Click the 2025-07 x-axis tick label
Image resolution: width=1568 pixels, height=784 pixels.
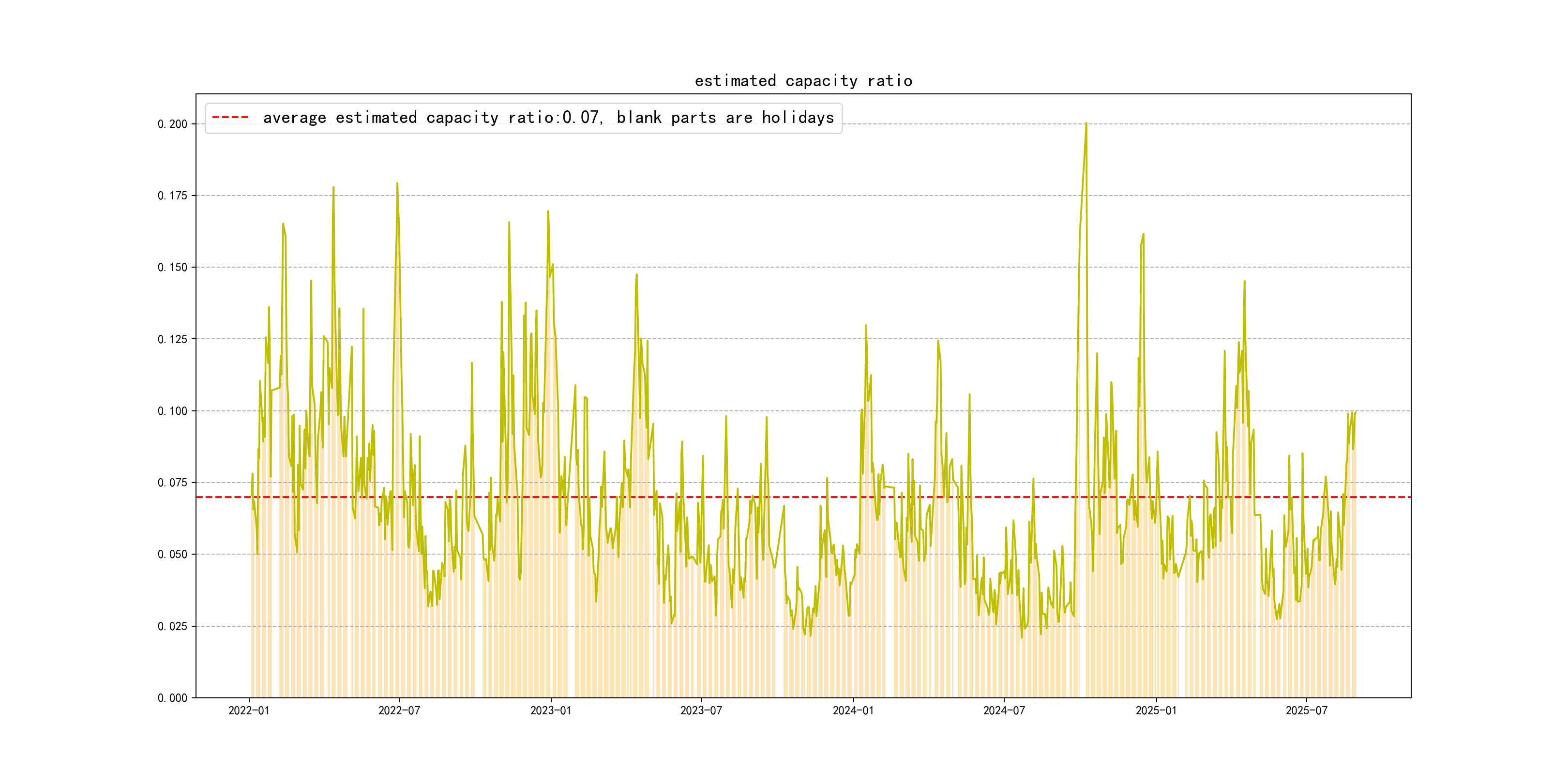click(1306, 711)
